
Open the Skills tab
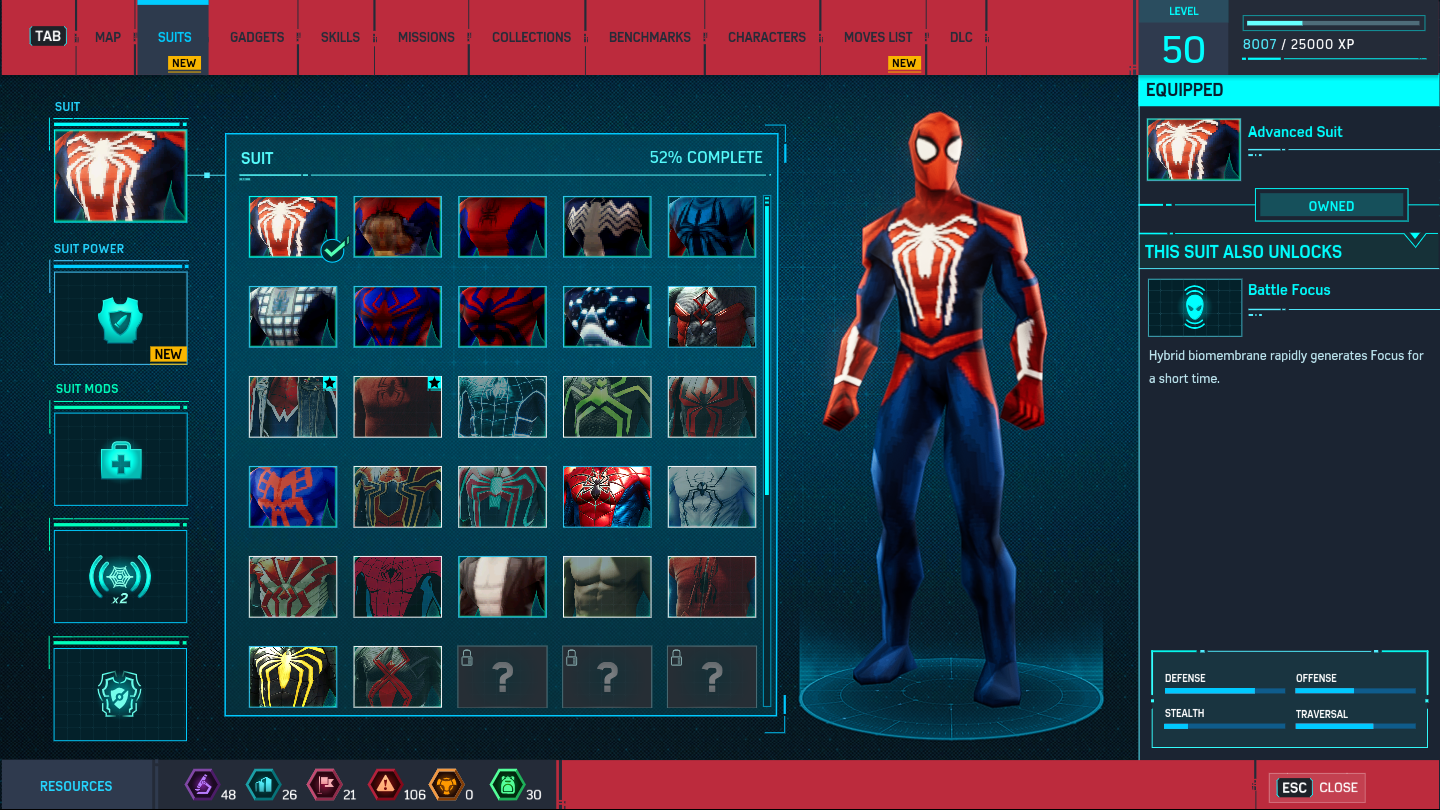[x=340, y=37]
